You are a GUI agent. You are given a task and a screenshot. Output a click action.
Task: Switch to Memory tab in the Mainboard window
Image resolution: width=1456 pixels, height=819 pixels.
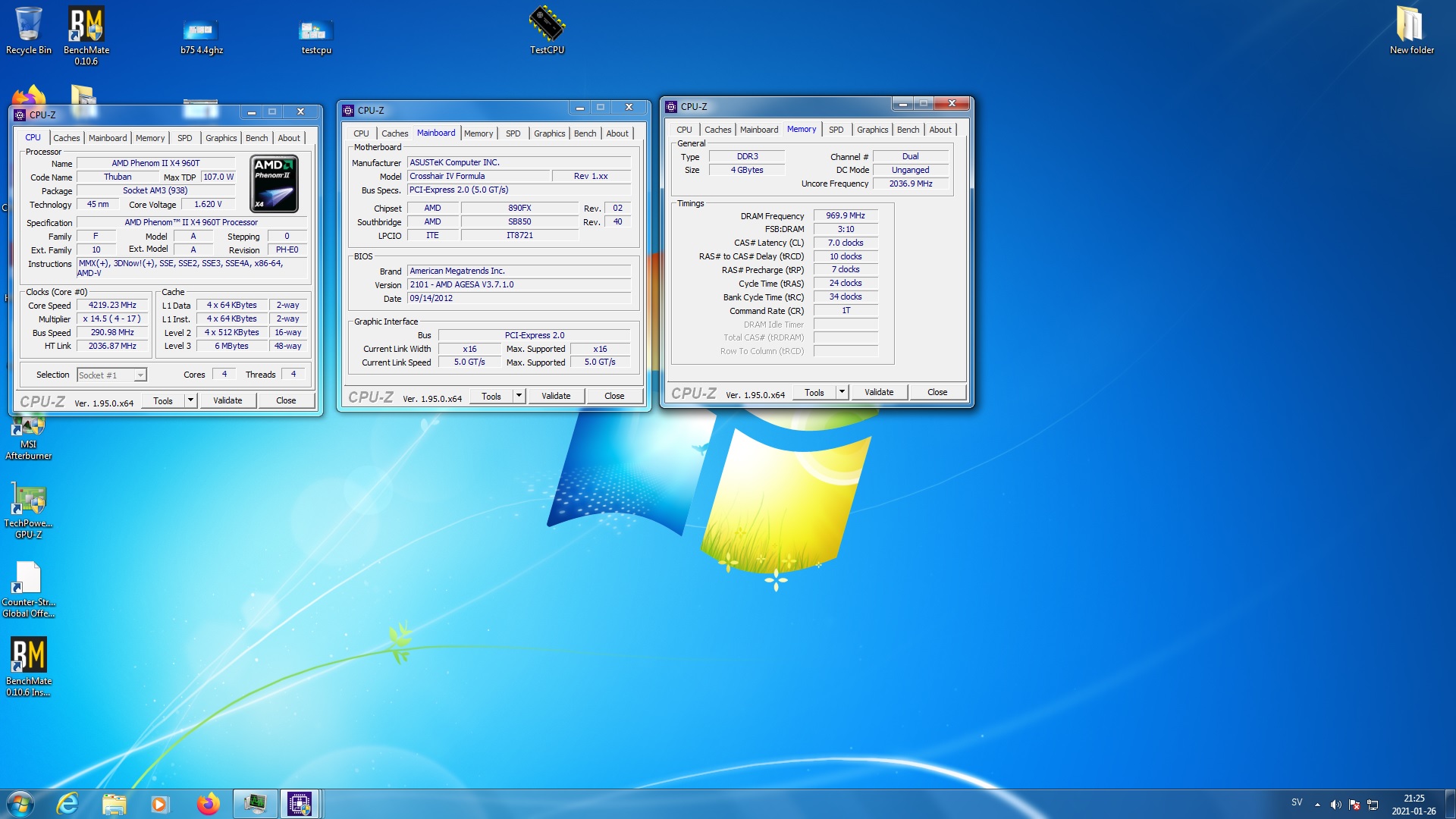click(x=479, y=133)
